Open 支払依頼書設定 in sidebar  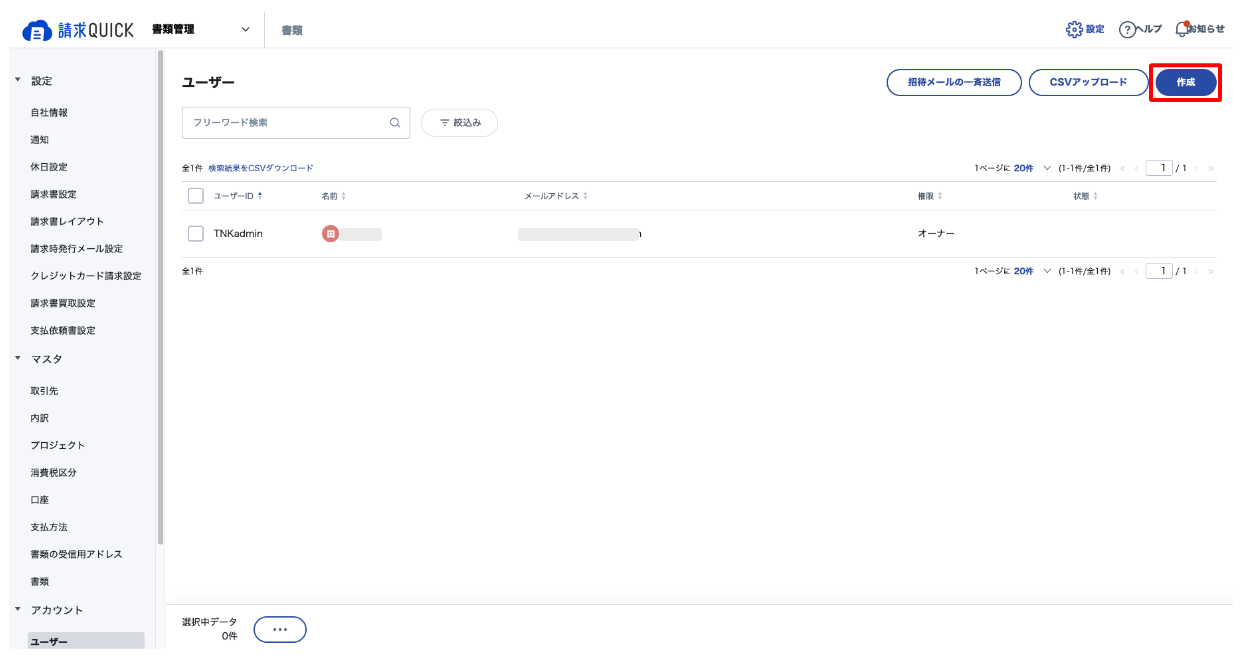click(x=63, y=330)
